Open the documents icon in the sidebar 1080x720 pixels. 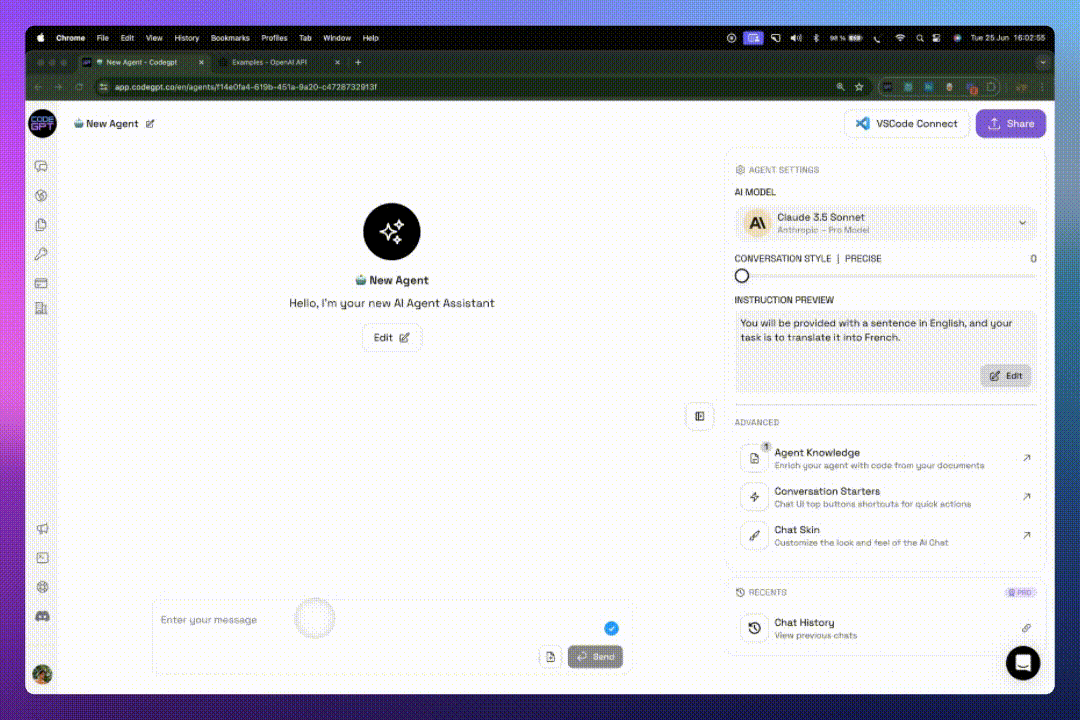click(41, 225)
